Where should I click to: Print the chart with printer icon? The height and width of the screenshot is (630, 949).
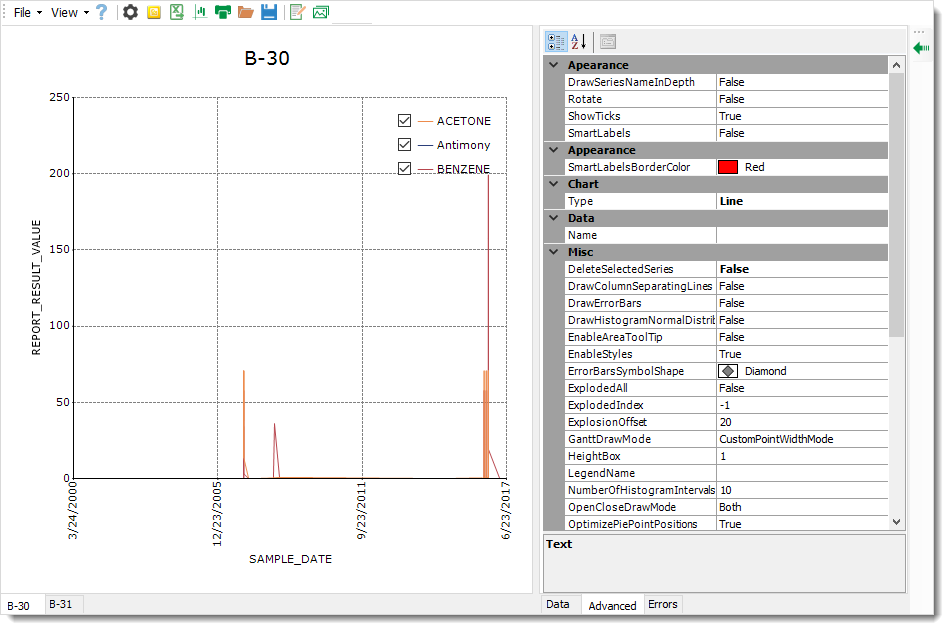[x=223, y=12]
